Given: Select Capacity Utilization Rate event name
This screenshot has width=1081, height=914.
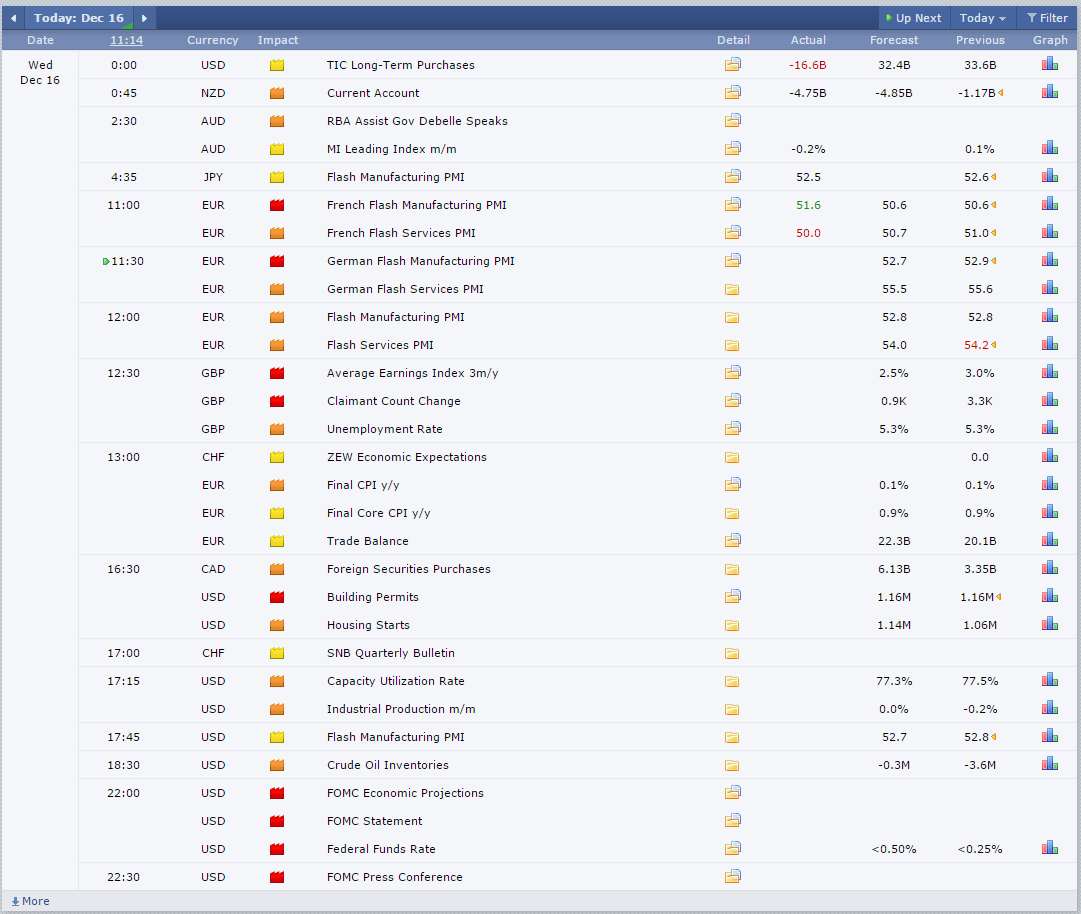Looking at the screenshot, I should click(395, 681).
